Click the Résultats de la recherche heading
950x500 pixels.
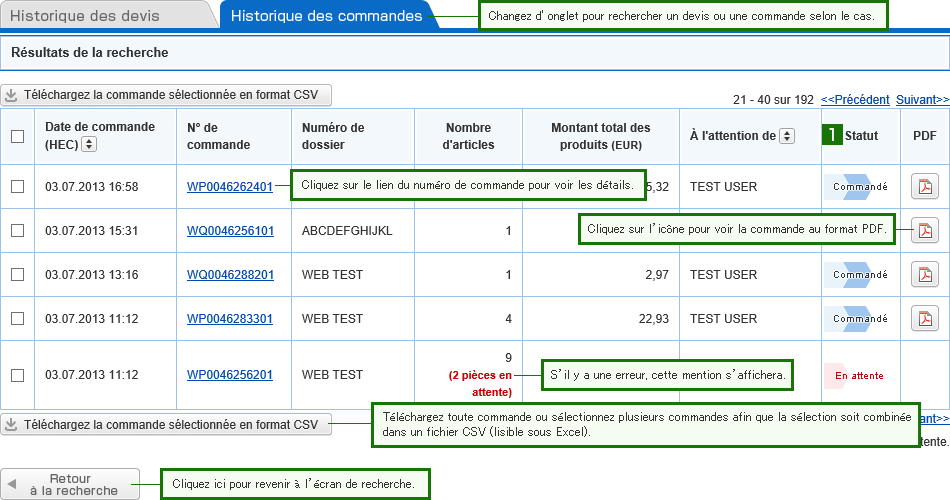click(x=90, y=53)
